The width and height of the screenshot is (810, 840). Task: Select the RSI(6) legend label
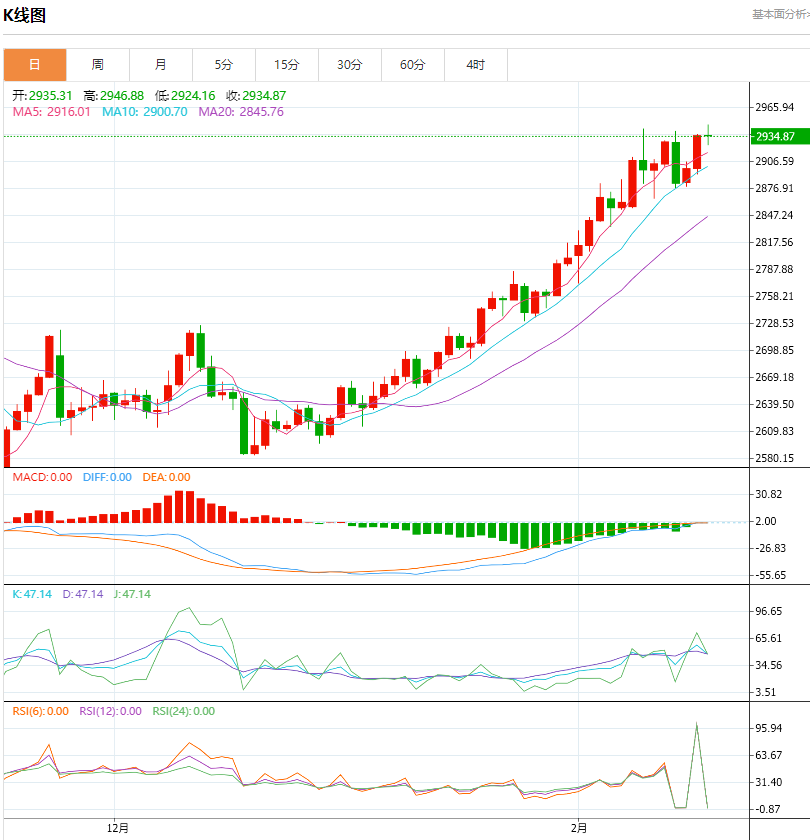(x=40, y=711)
